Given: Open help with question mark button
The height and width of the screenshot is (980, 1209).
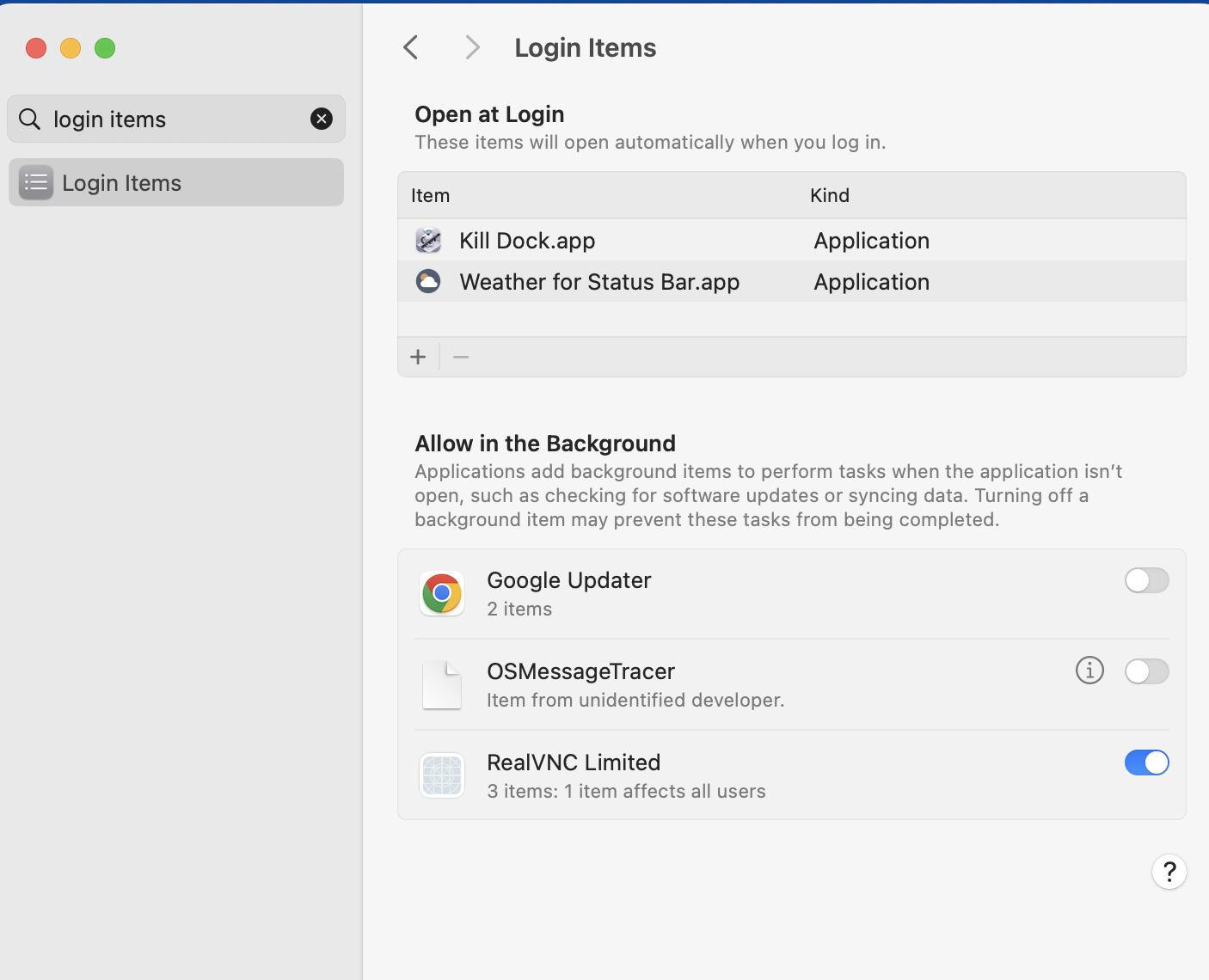Looking at the screenshot, I should pyautogui.click(x=1169, y=872).
